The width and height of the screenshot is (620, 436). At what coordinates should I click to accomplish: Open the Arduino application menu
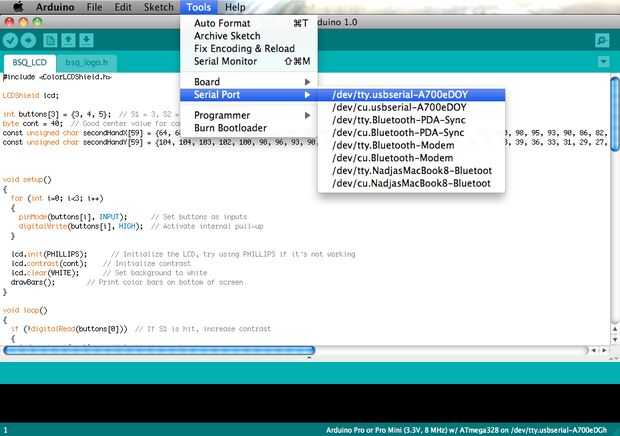click(x=55, y=7)
